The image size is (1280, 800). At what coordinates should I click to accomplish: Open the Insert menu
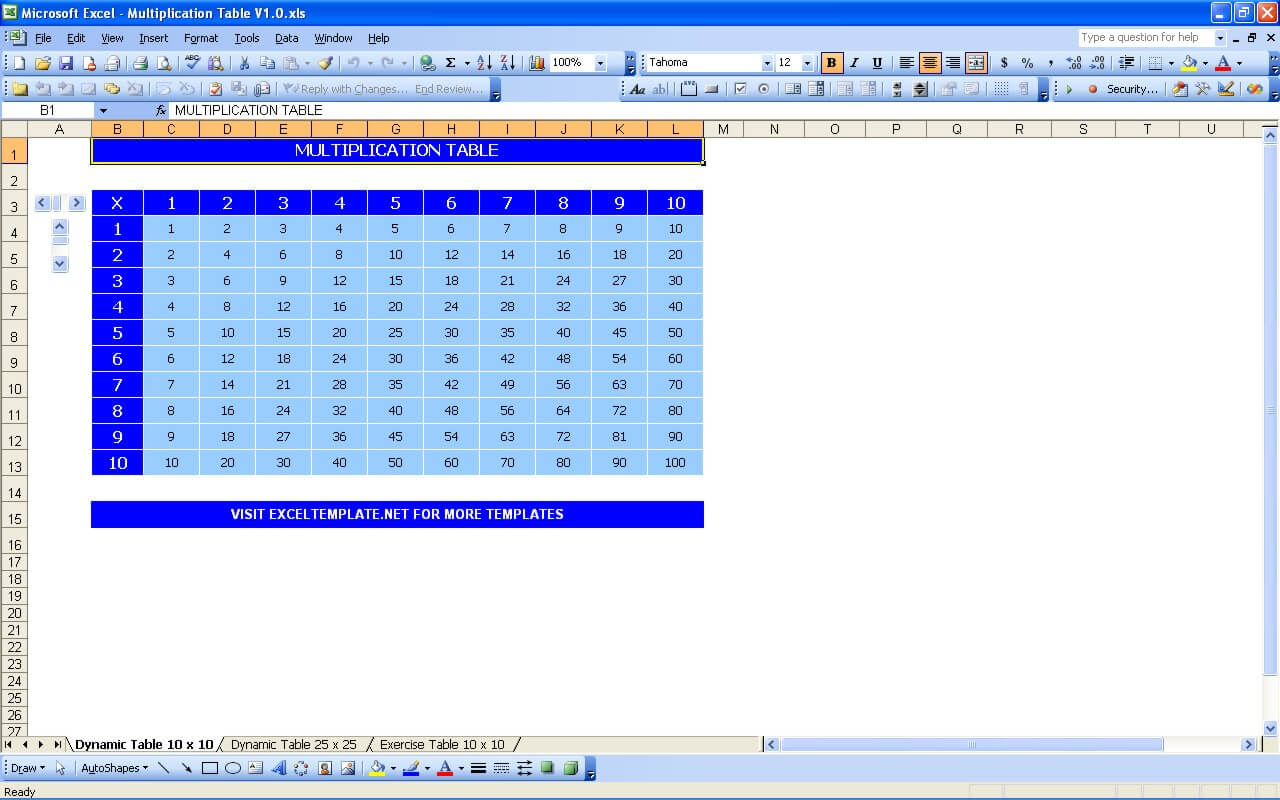(x=153, y=38)
